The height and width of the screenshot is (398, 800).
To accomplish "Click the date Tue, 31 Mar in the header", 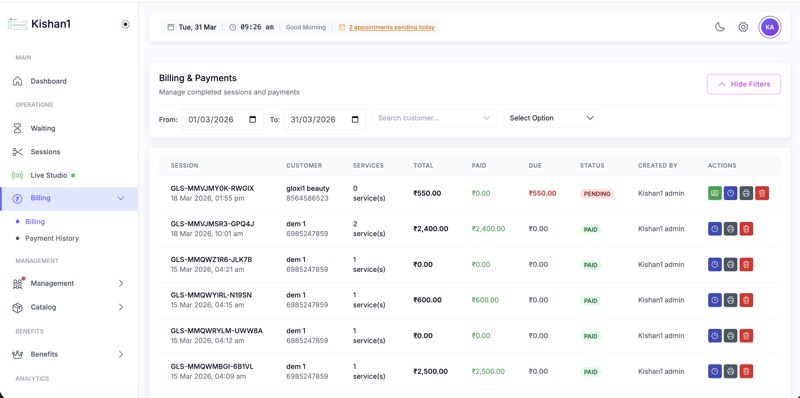I will click(x=197, y=27).
